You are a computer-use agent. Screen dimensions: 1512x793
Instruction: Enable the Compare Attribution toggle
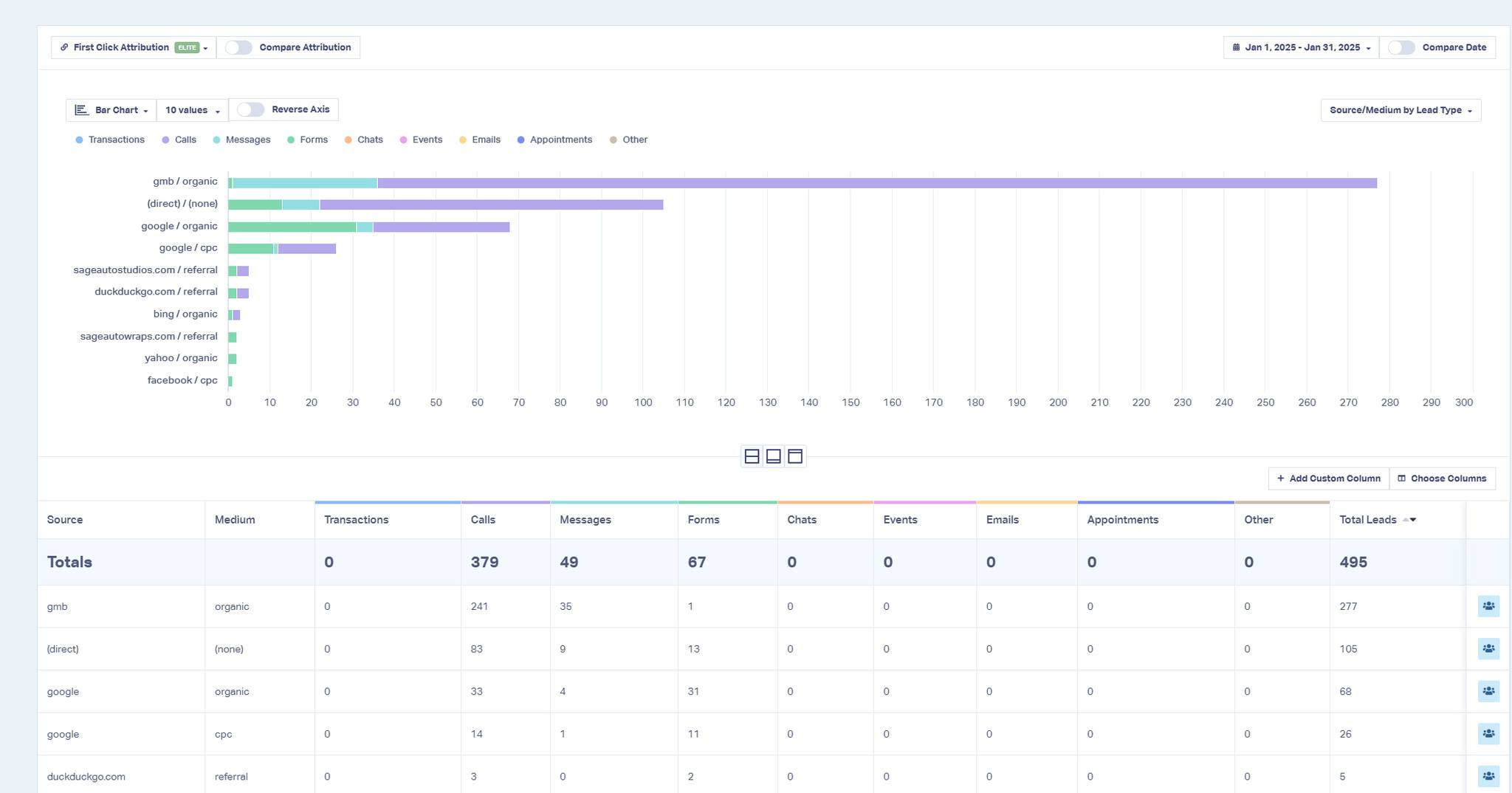click(x=238, y=47)
